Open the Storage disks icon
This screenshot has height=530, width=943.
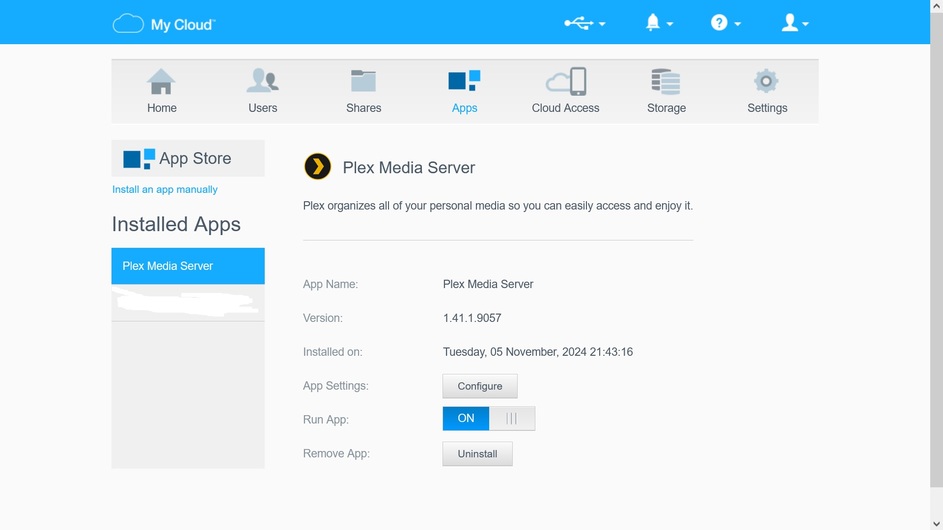(x=666, y=81)
